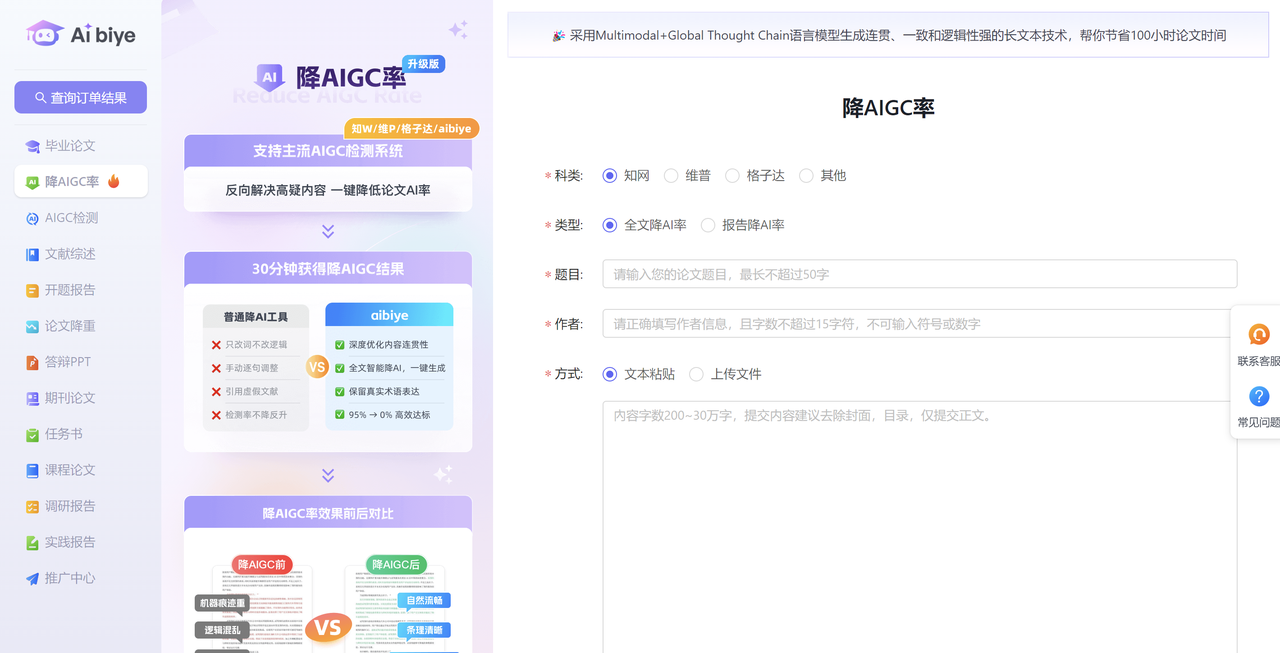The image size is (1280, 653).
Task: Click the 知W/维P/格子达/aibiye orange tag
Action: click(x=412, y=129)
